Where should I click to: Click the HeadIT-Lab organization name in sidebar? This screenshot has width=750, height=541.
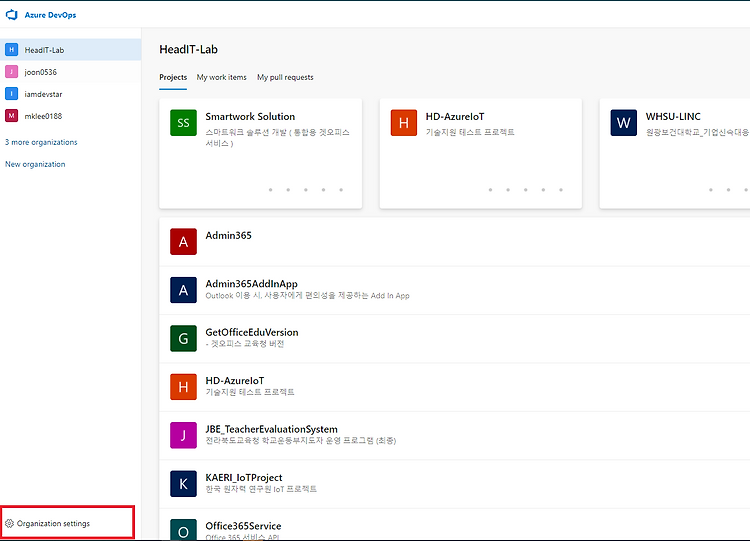[44, 50]
